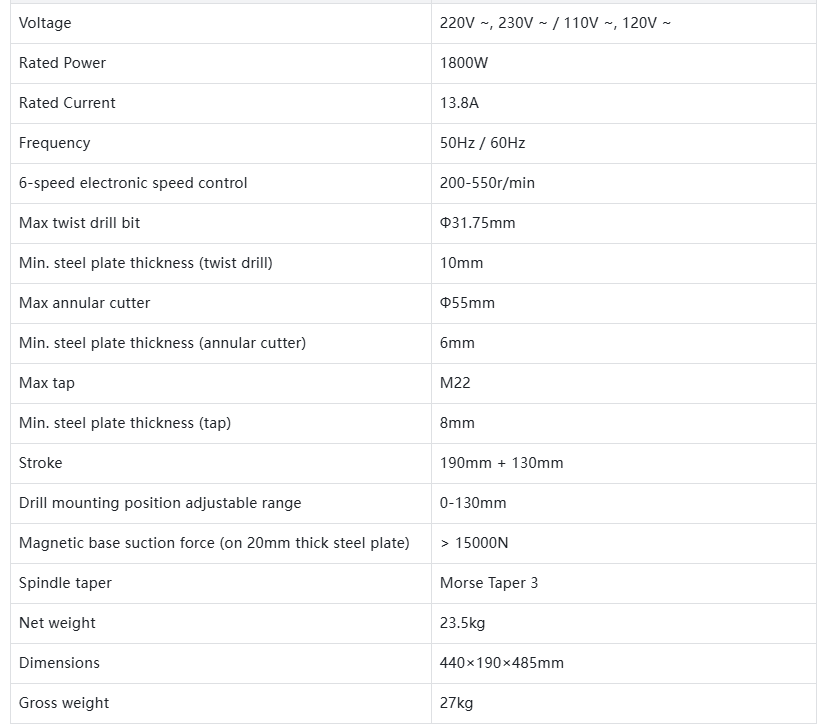822x726 pixels.
Task: Select the 6-speed electronic speed control label
Action: pos(133,183)
